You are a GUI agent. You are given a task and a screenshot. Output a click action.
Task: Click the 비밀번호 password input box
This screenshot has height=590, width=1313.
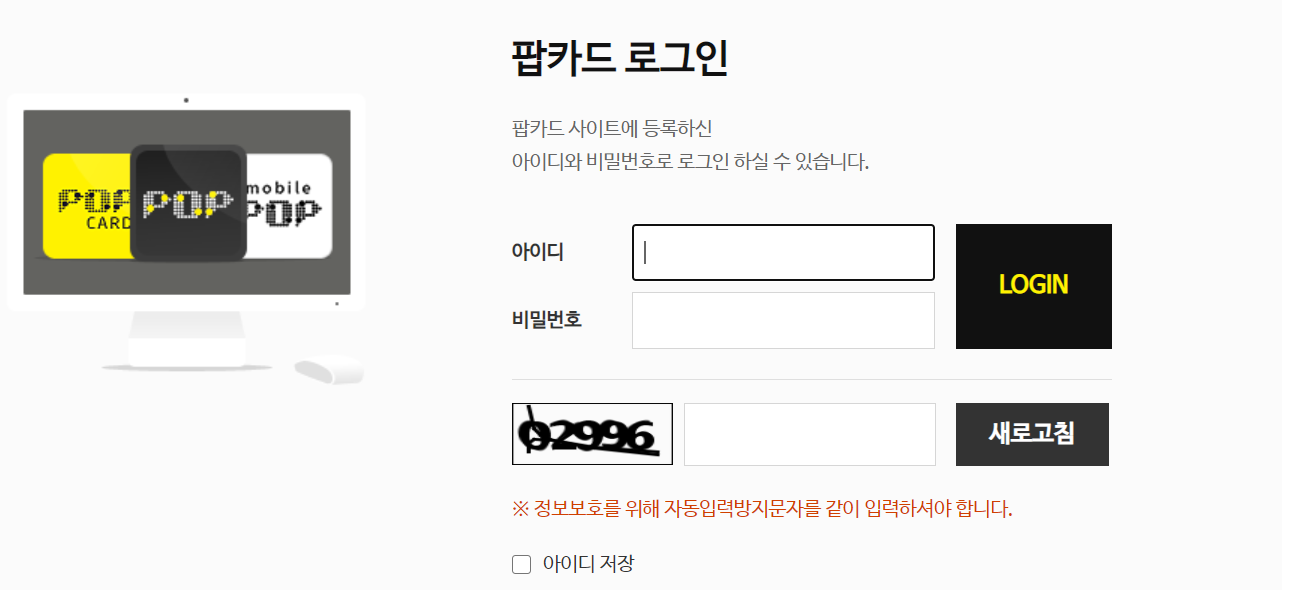click(782, 320)
